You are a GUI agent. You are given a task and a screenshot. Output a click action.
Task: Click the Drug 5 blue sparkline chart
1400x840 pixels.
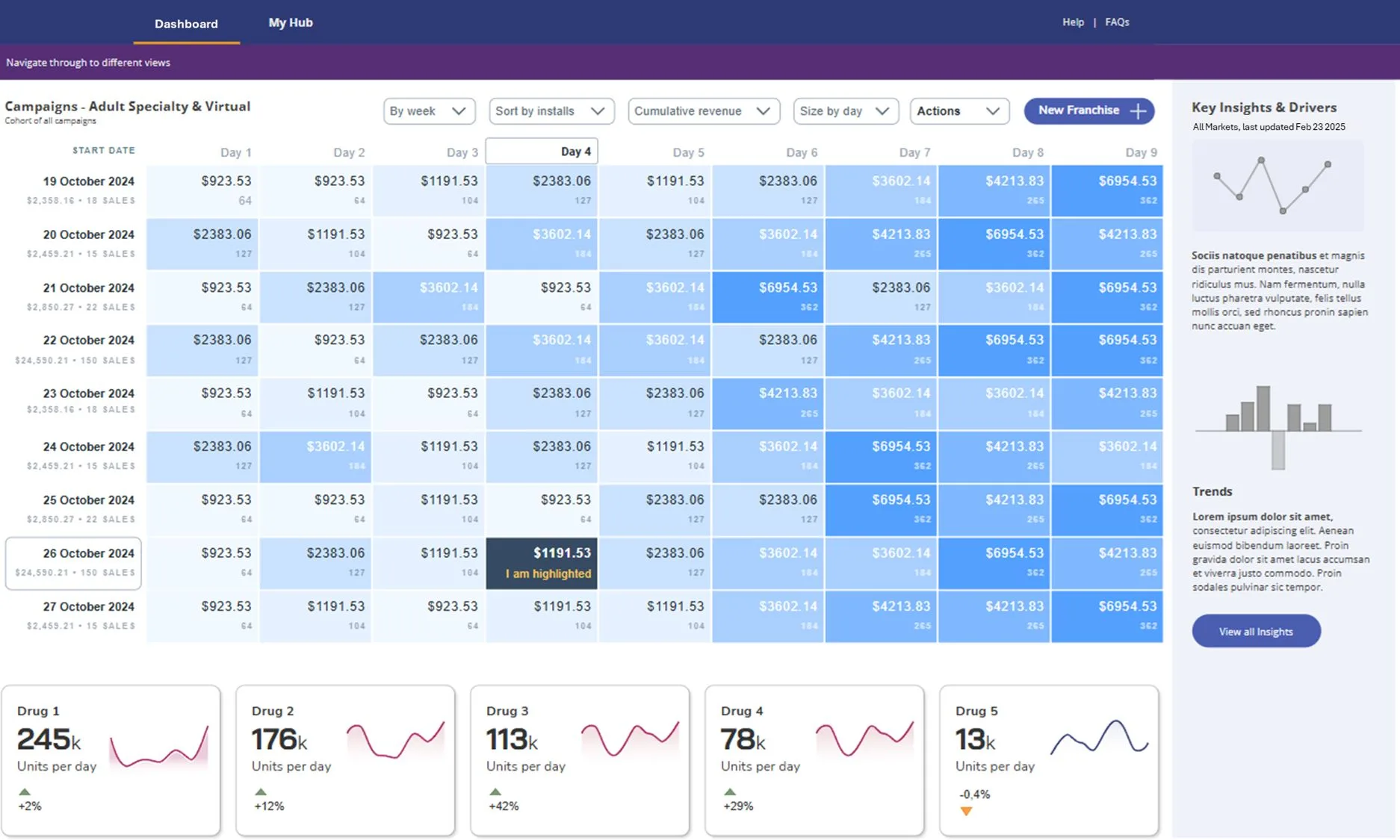click(x=1099, y=737)
